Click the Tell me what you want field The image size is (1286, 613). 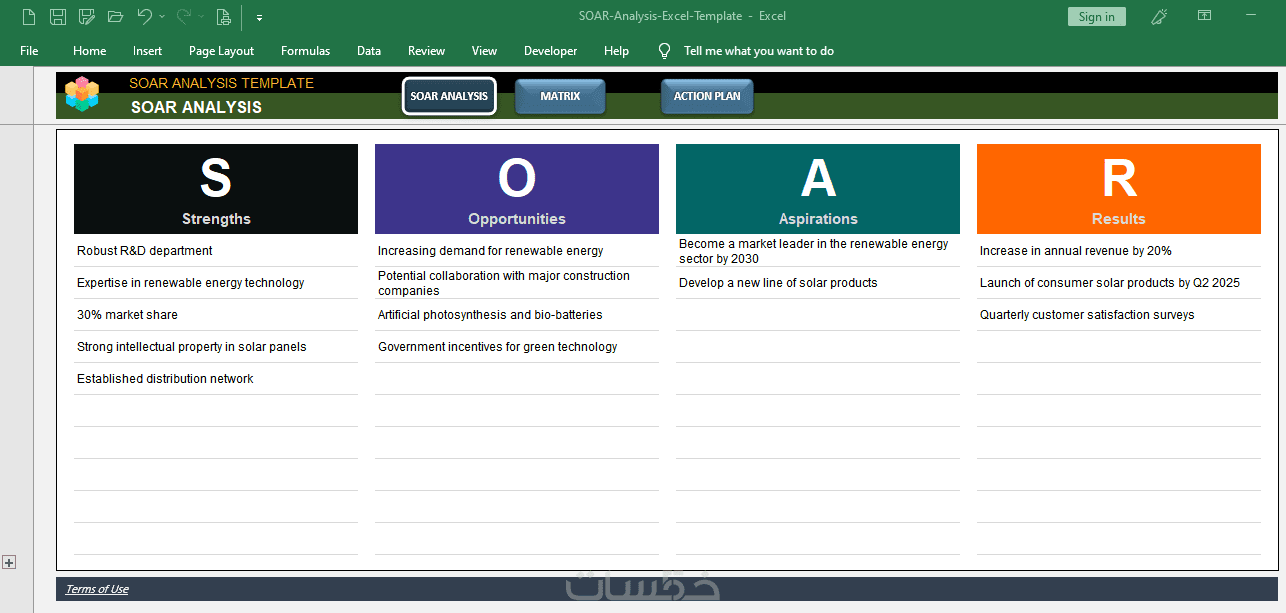(758, 51)
